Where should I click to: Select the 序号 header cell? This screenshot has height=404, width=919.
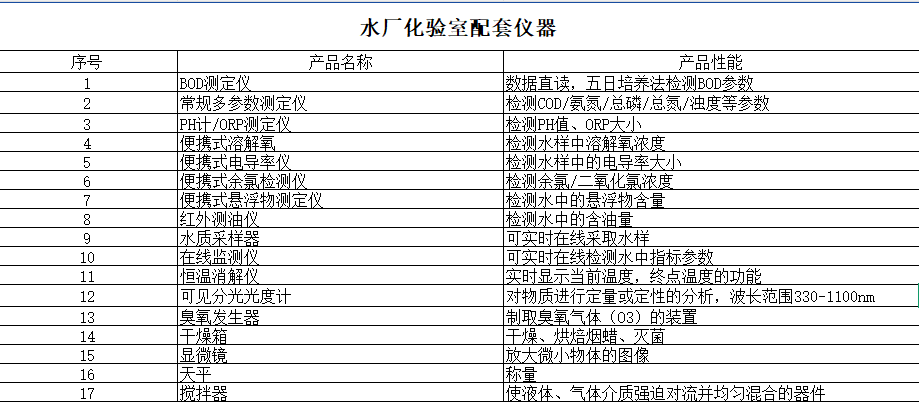[87, 62]
